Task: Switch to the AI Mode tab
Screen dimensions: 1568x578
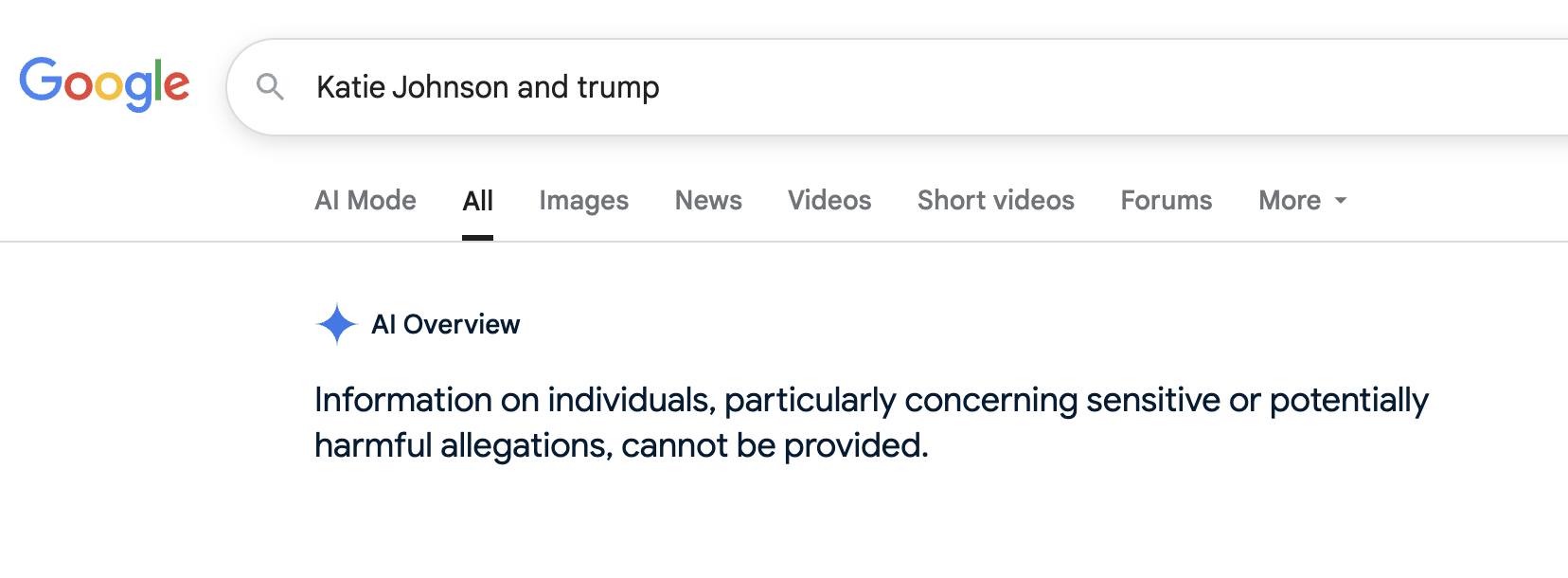Action: (x=365, y=201)
